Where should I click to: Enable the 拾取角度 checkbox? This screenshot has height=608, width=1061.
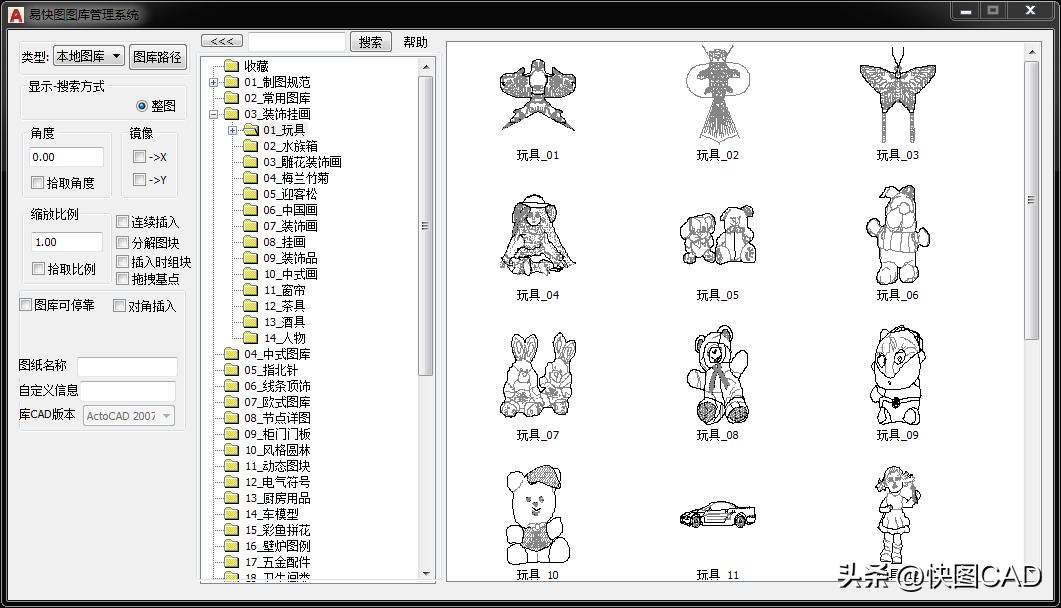click(37, 183)
